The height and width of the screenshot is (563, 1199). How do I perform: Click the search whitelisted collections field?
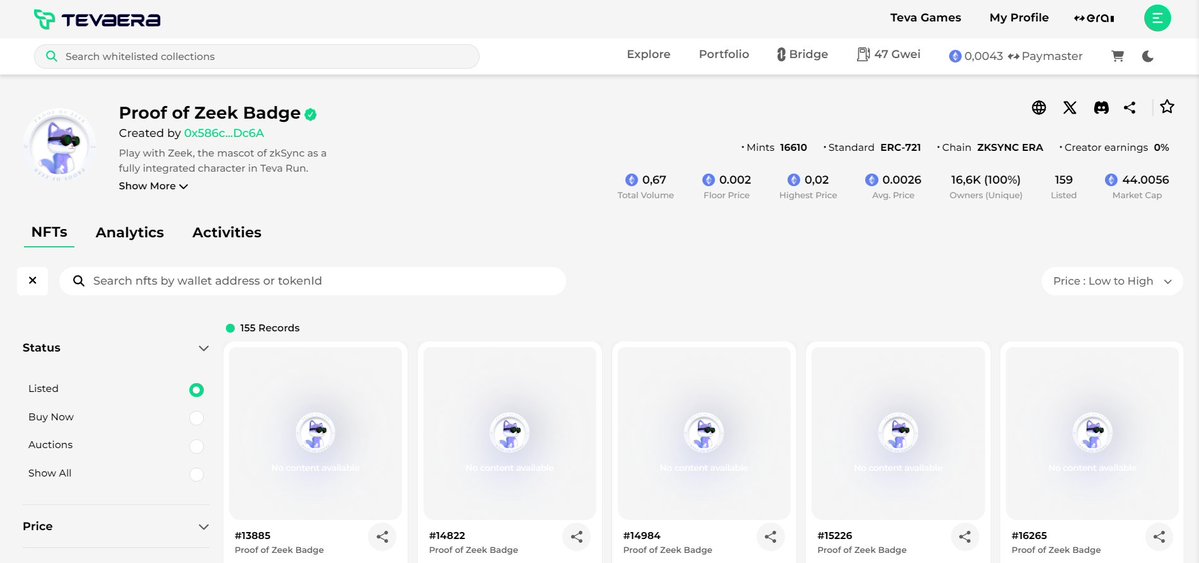point(256,57)
